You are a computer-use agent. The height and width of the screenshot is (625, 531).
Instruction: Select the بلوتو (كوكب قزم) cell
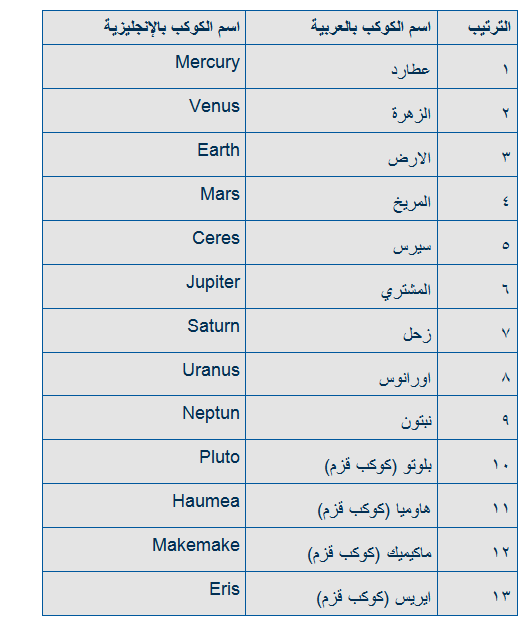342,462
